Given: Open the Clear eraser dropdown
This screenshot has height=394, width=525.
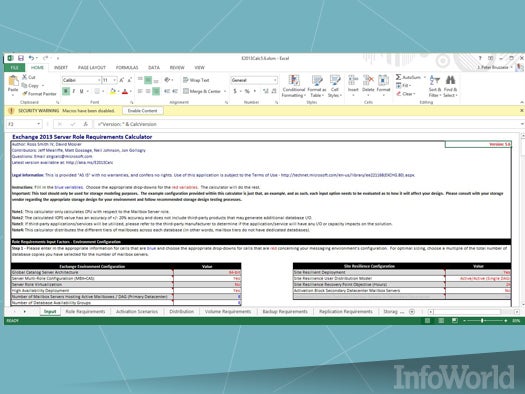Looking at the screenshot, I should pyautogui.click(x=405, y=94).
